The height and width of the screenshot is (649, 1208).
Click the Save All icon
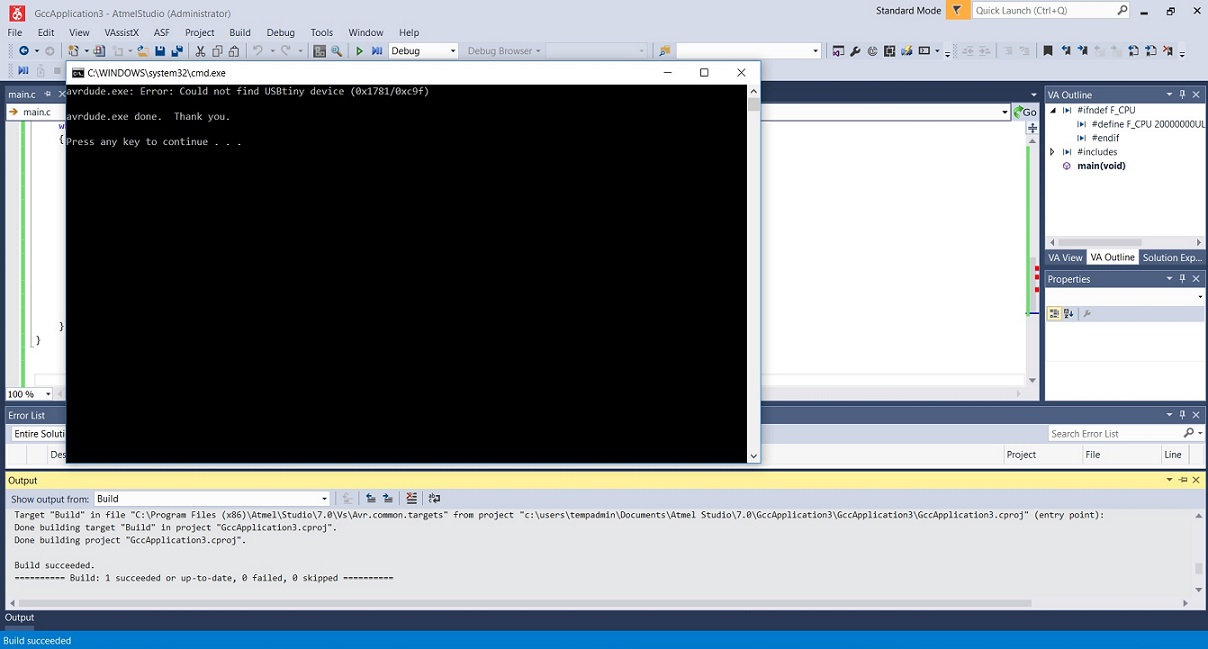click(177, 51)
